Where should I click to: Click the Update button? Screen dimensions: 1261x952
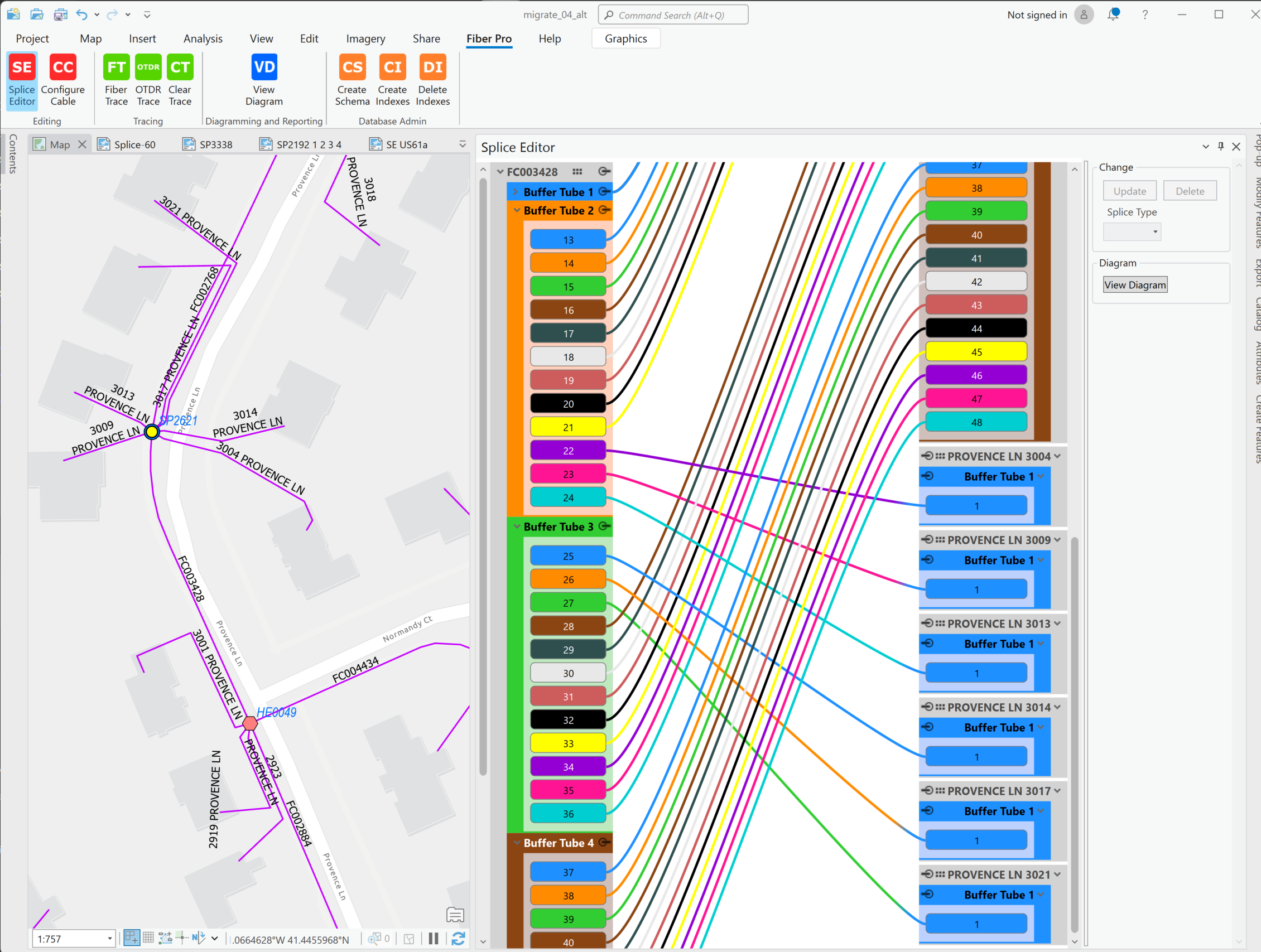[1129, 191]
